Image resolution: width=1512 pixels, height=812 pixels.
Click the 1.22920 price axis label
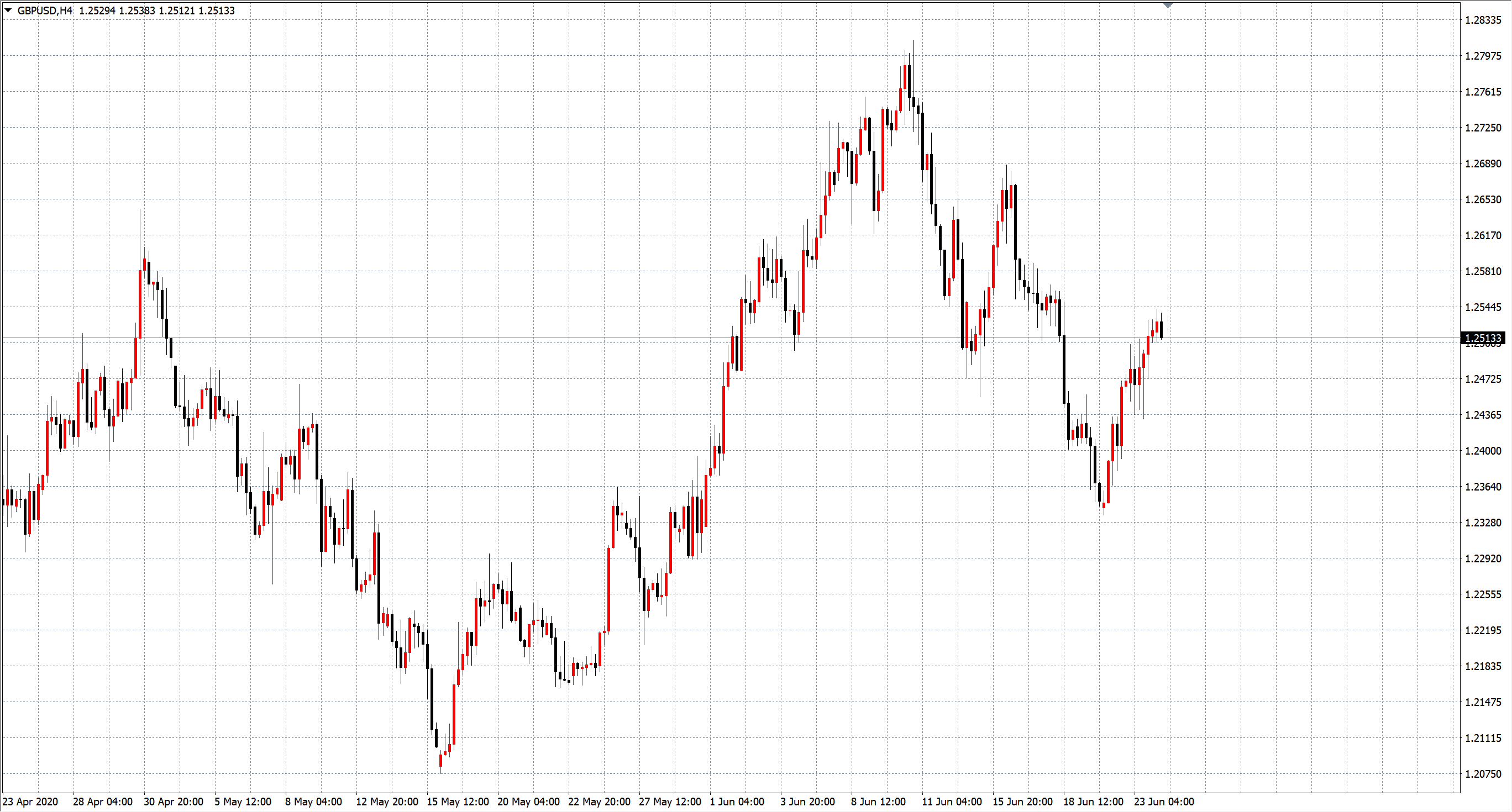[1483, 558]
